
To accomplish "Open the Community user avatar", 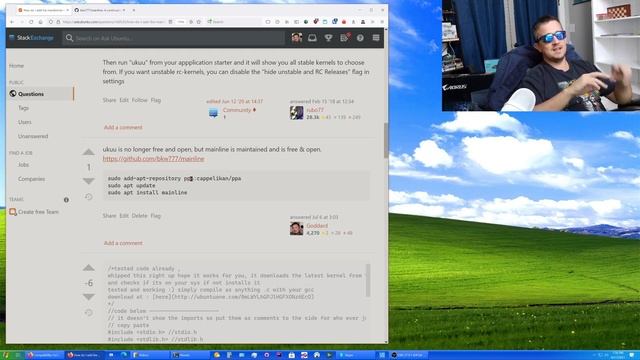I will point(213,113).
